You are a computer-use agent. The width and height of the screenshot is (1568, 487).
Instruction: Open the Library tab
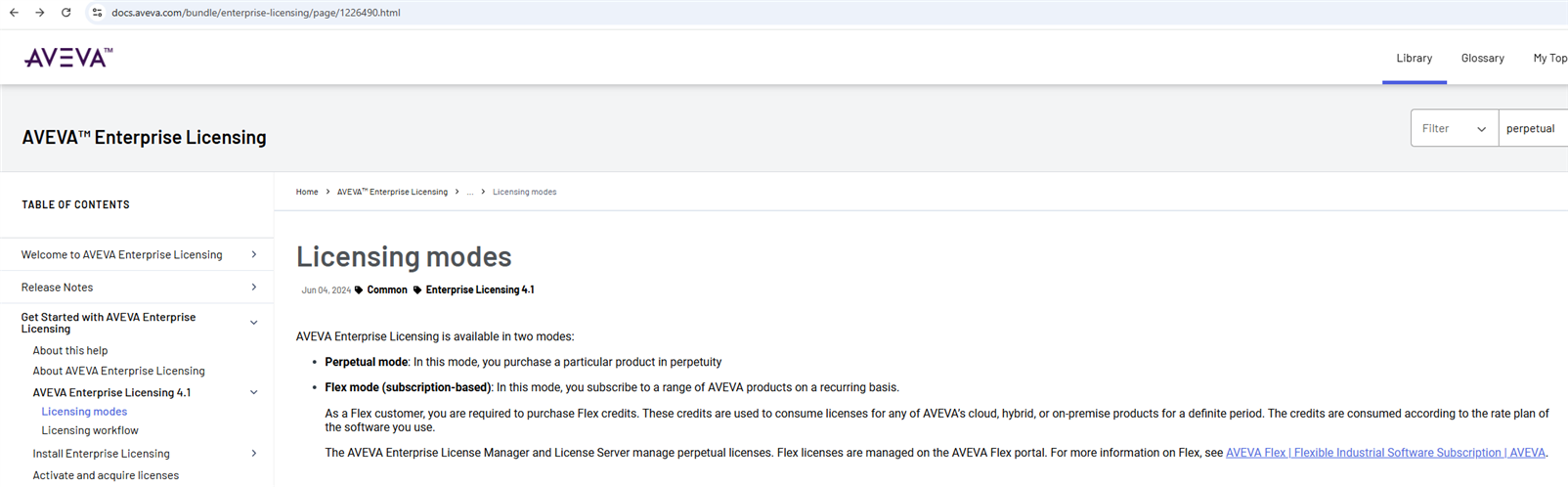click(x=1414, y=59)
